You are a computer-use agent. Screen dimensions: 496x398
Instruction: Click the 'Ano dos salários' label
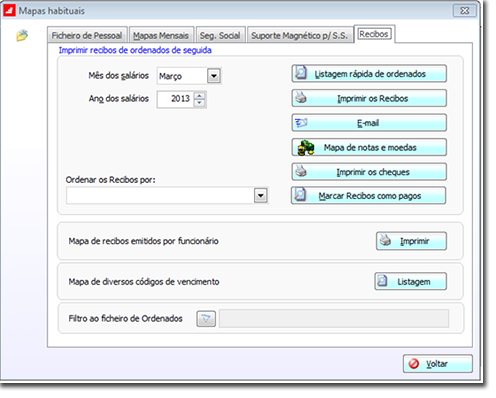point(119,99)
